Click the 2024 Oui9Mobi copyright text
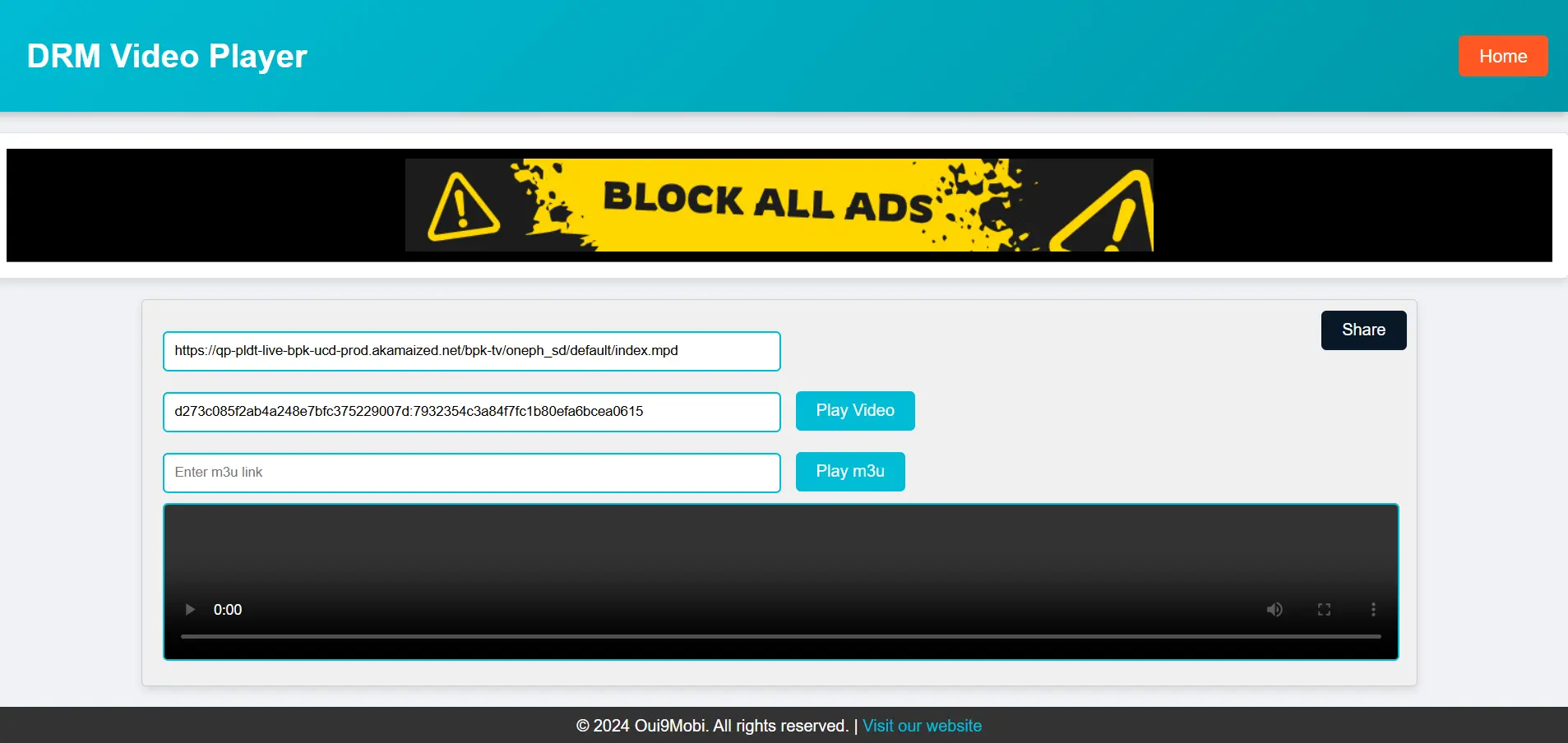1568x743 pixels. 712,726
